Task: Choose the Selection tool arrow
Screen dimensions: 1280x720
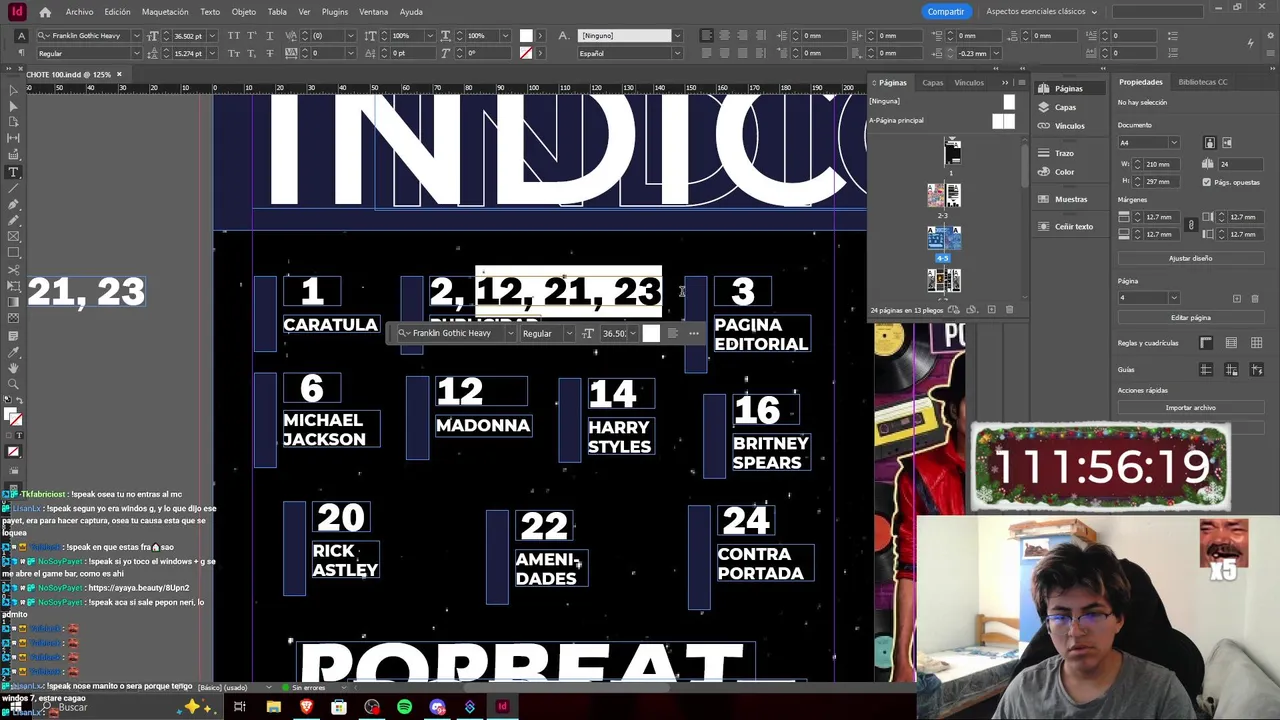Action: [14, 90]
